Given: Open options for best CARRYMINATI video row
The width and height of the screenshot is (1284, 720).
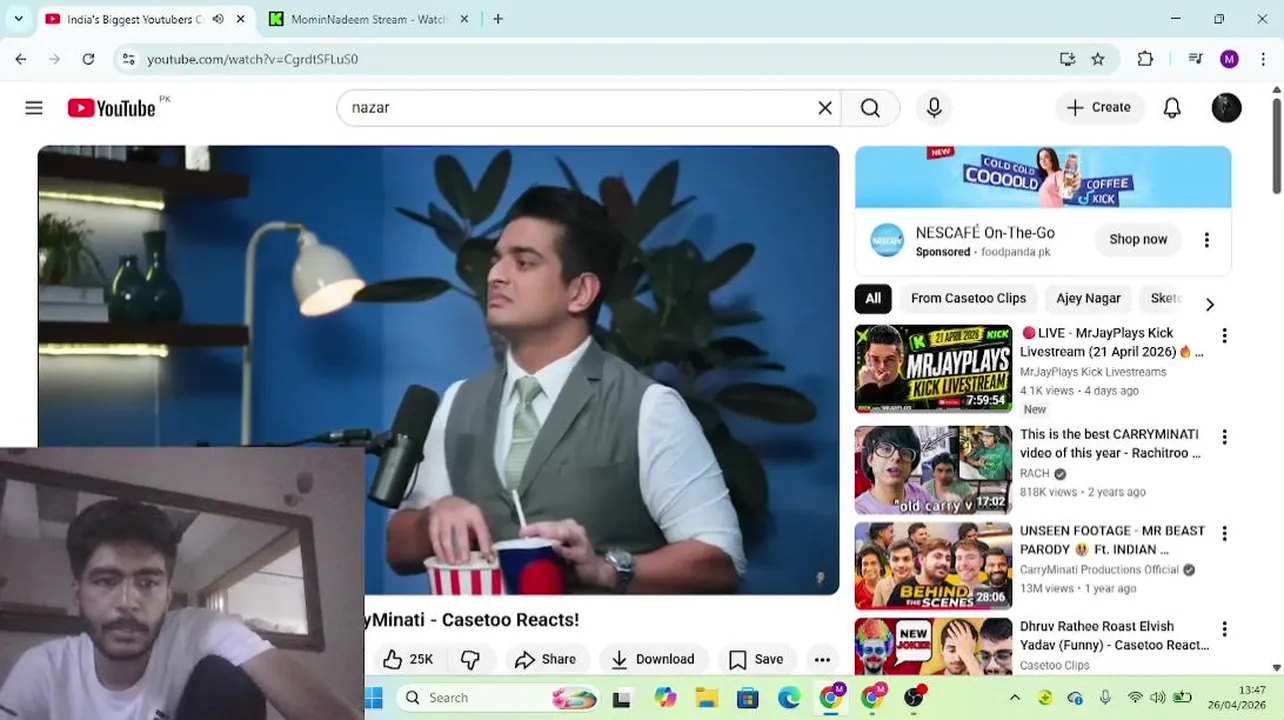Looking at the screenshot, I should point(1224,437).
